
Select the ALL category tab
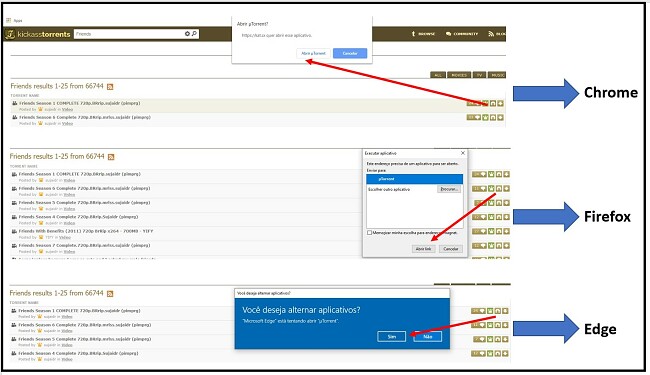(438, 75)
